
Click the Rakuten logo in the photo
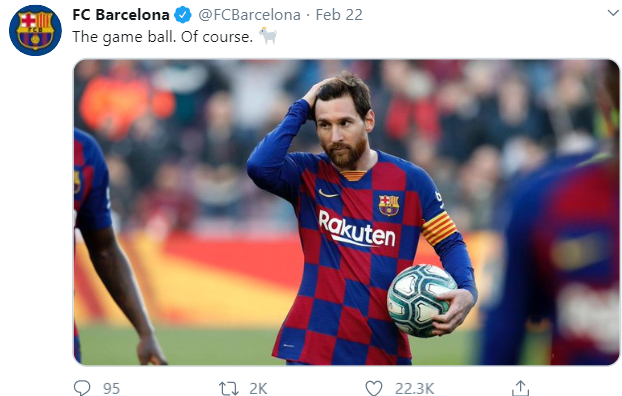pos(357,229)
